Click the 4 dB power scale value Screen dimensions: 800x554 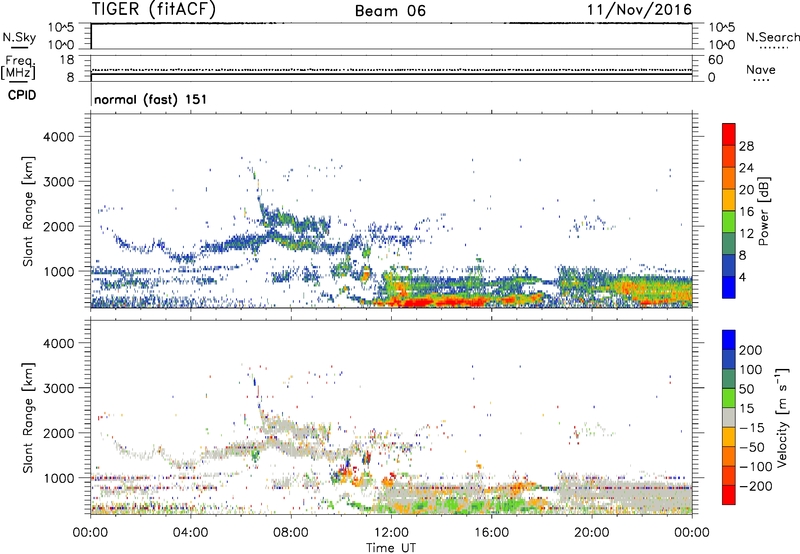point(742,278)
